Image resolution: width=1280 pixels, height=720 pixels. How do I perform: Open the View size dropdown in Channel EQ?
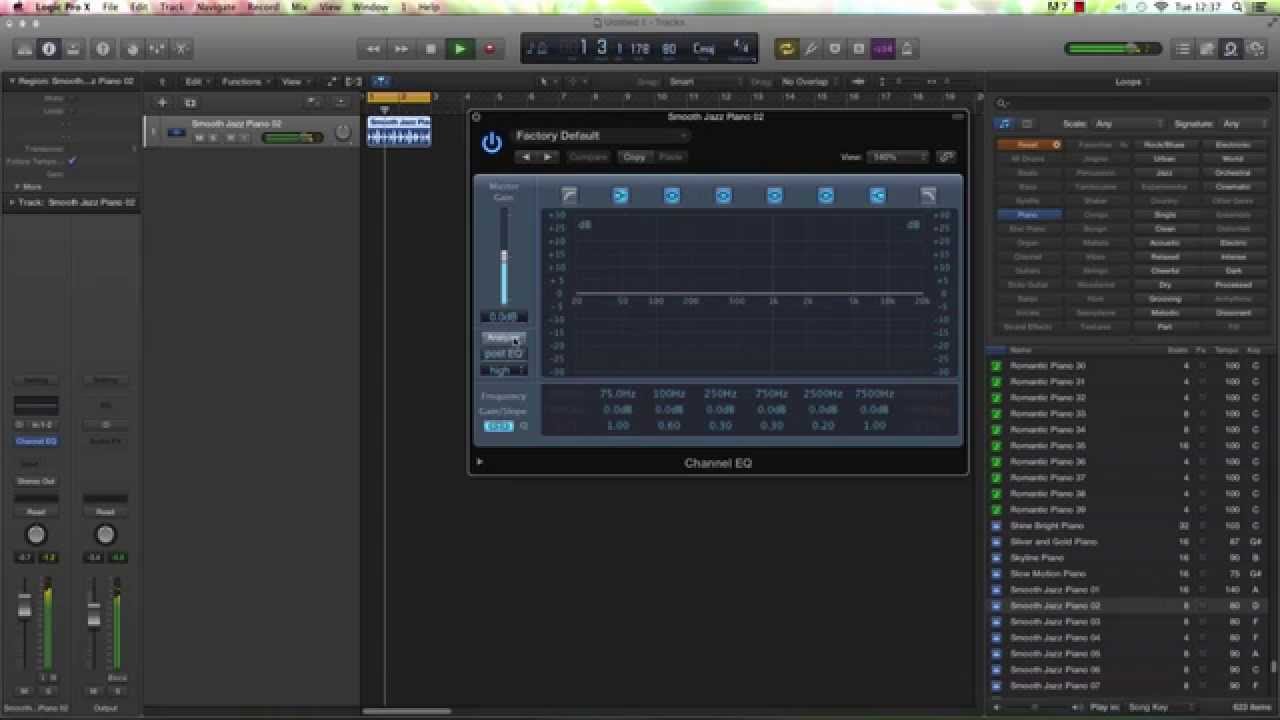897,157
